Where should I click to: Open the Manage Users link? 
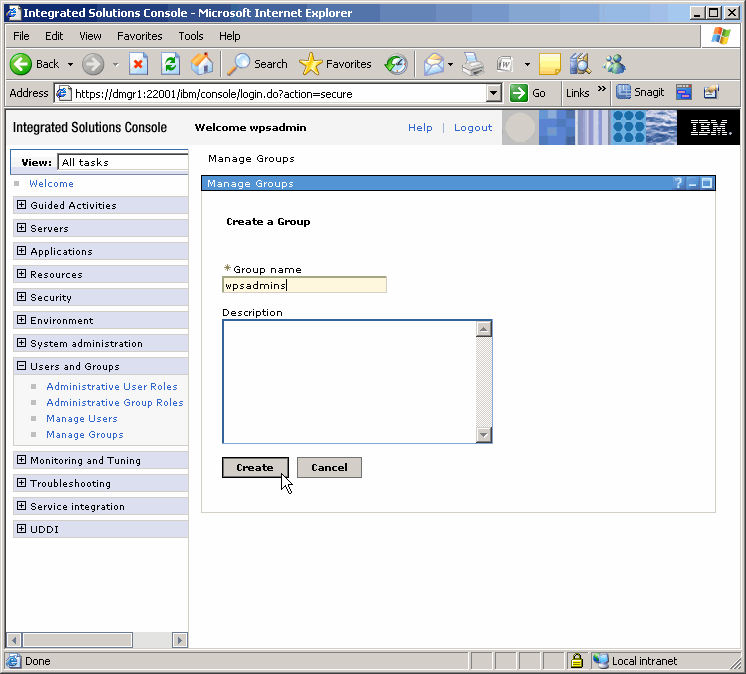pos(81,419)
